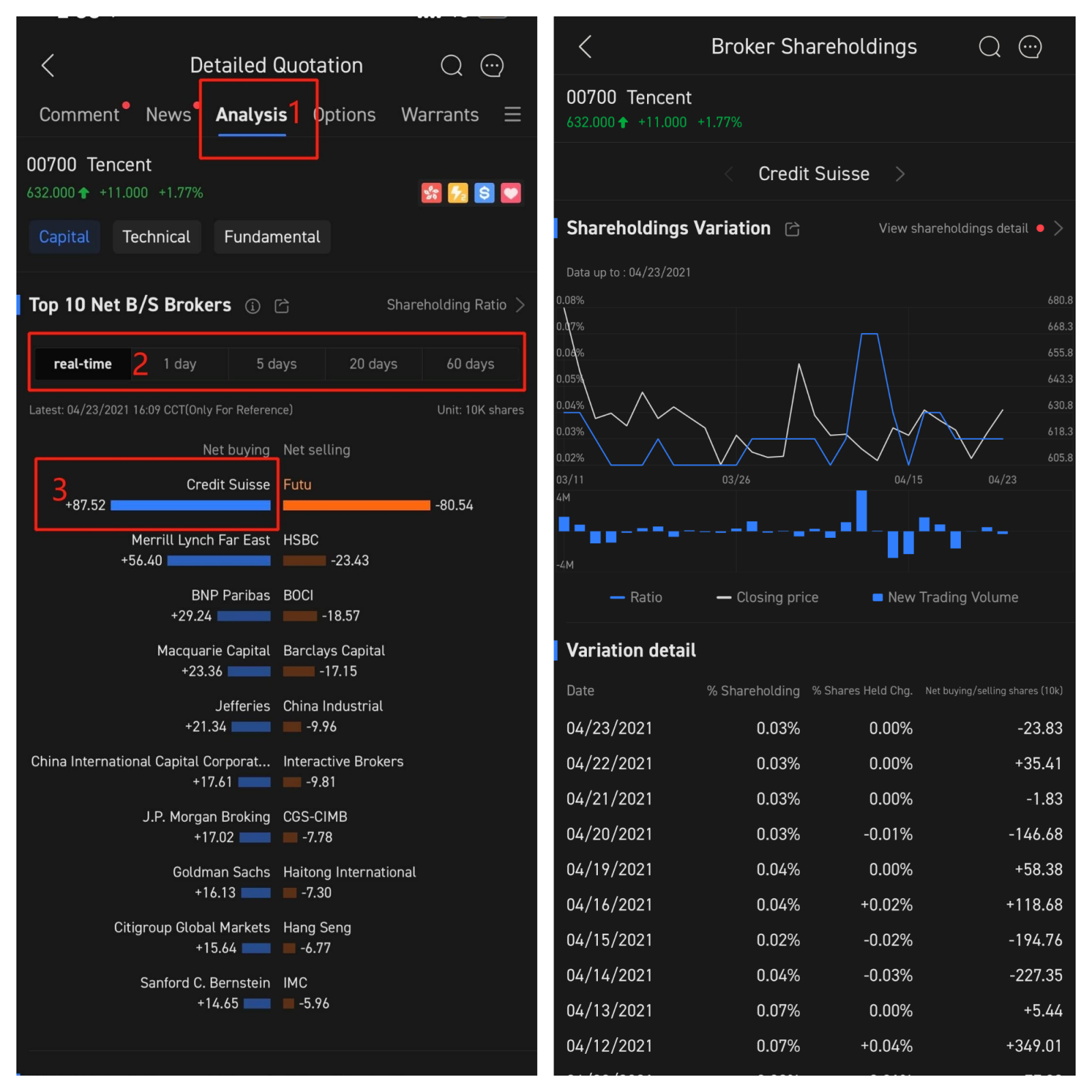This screenshot has width=1092, height=1092.
Task: Select the Analysis tab
Action: tap(251, 115)
